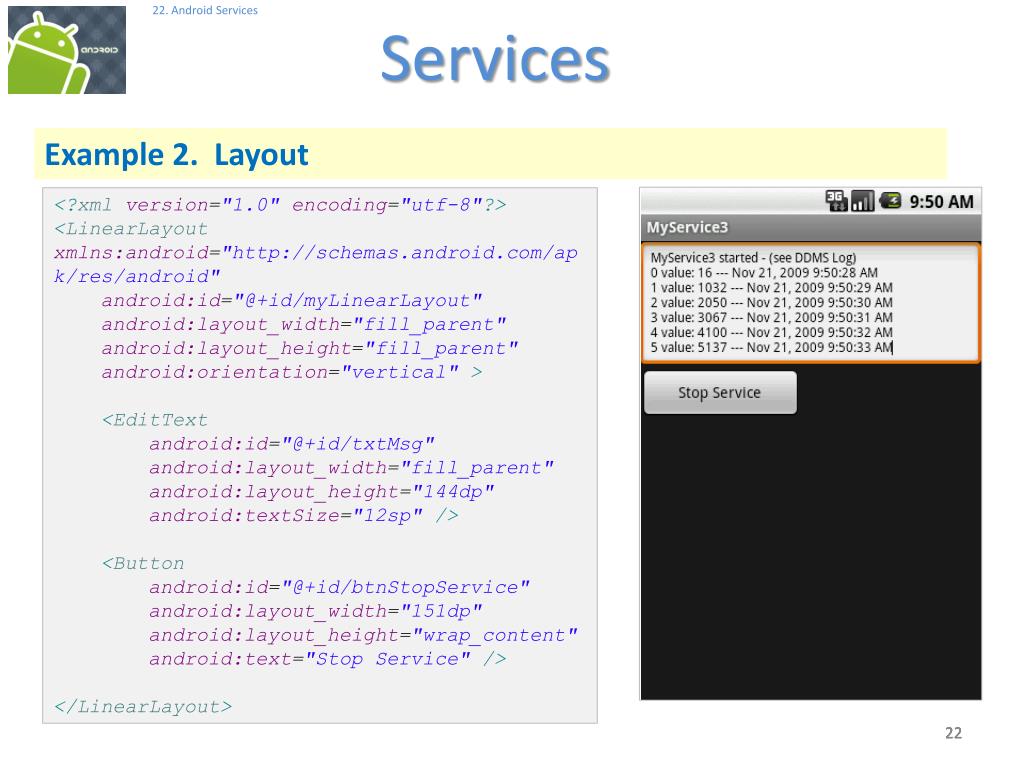Click the closing LinearLayout tag
This screenshot has height=768, width=1024.
point(143,707)
